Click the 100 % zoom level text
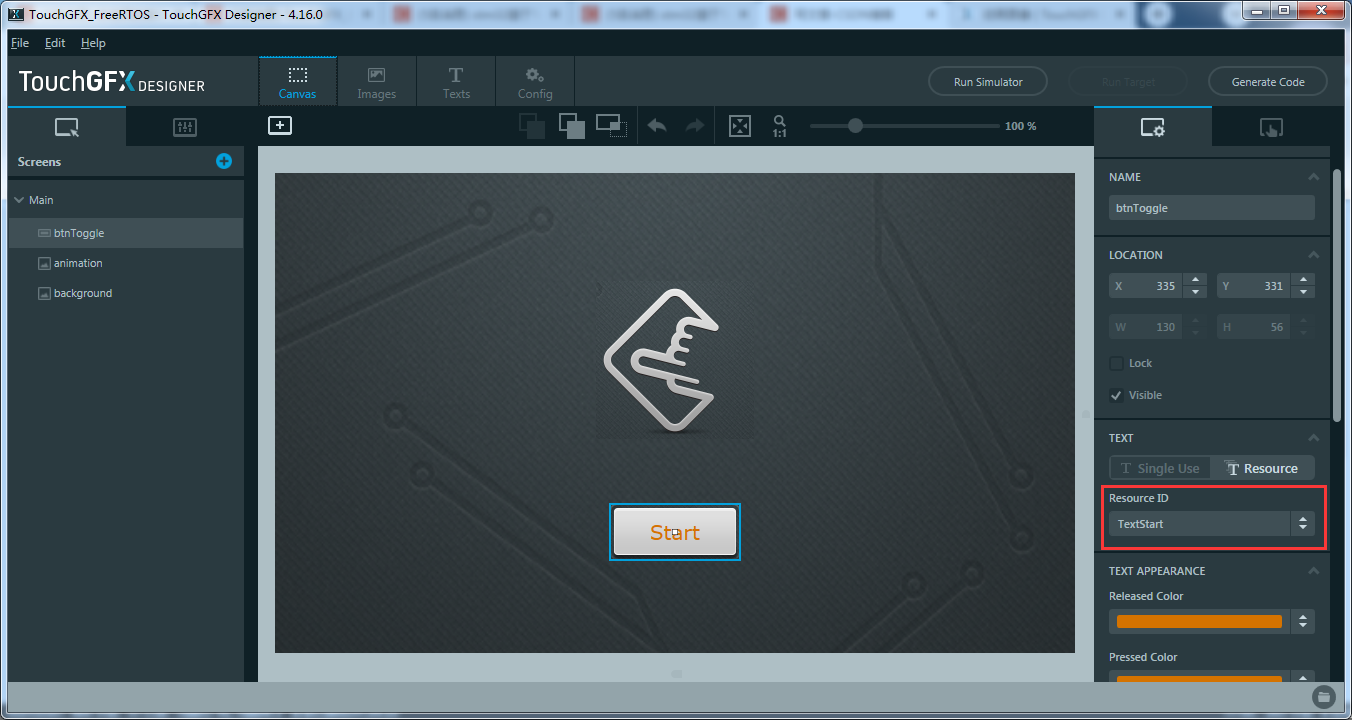Screen dimensions: 1352x720 (x=1020, y=126)
